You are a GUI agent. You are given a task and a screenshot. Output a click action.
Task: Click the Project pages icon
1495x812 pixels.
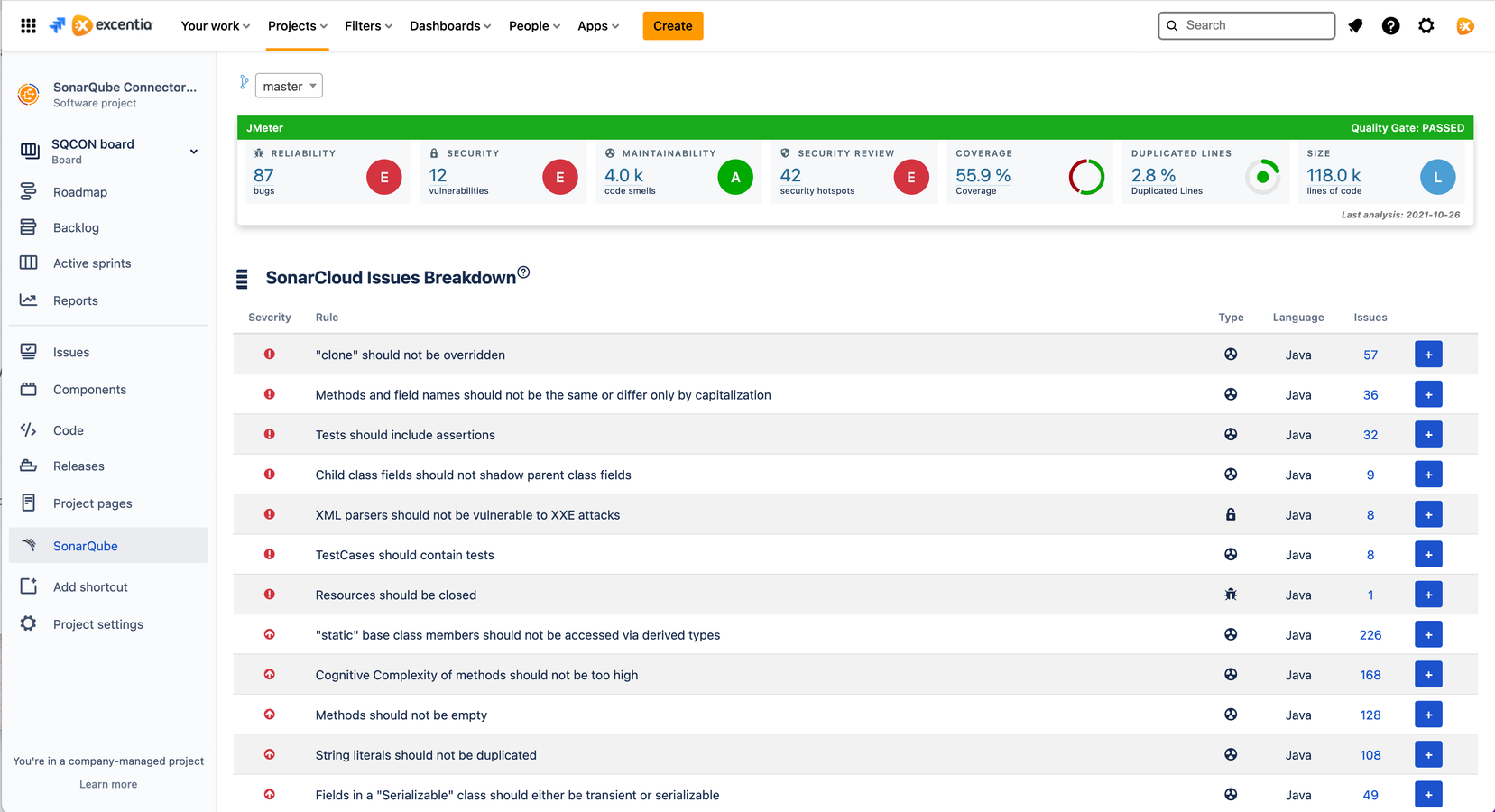[29, 503]
